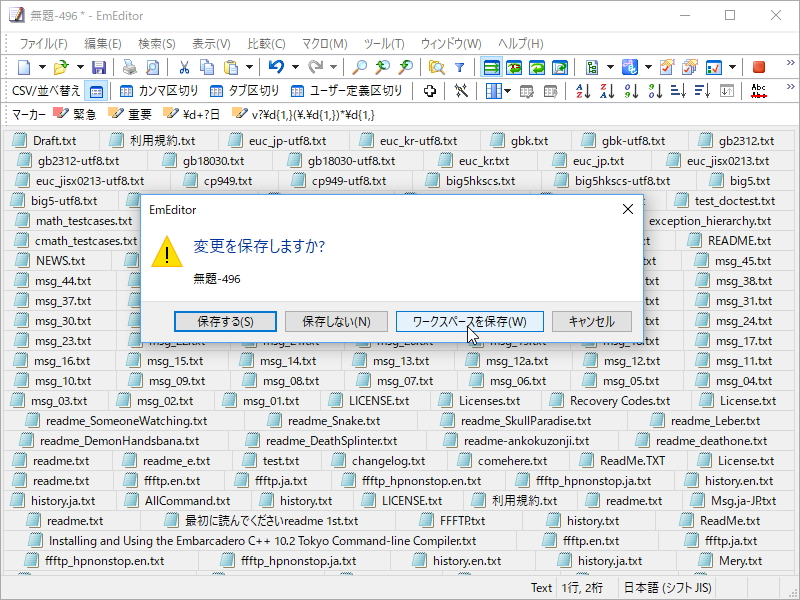Click the Sort Z to A icon
800x600 pixels.
pyautogui.click(x=607, y=91)
